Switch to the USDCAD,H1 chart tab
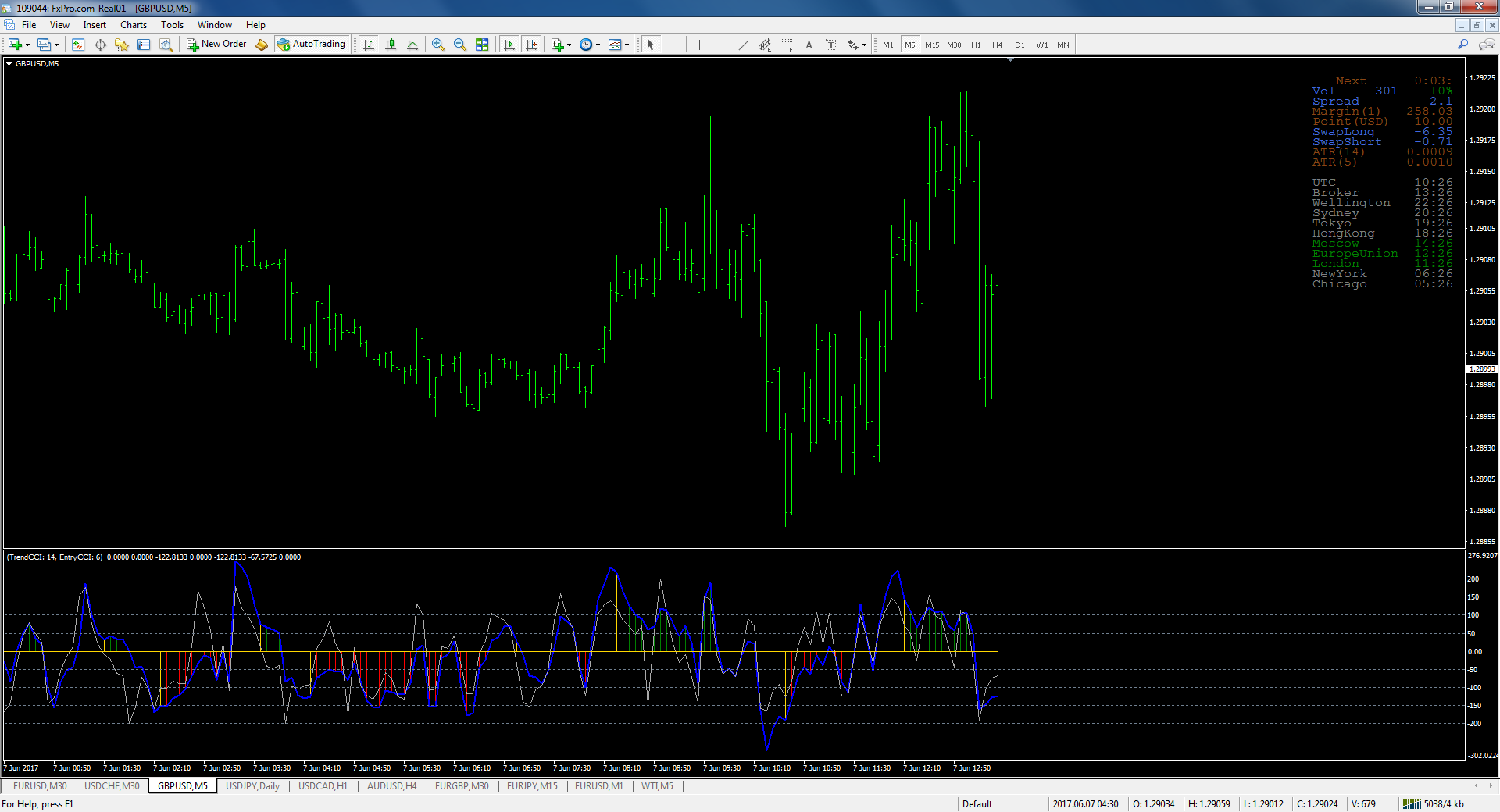Image resolution: width=1500 pixels, height=812 pixels. (323, 786)
